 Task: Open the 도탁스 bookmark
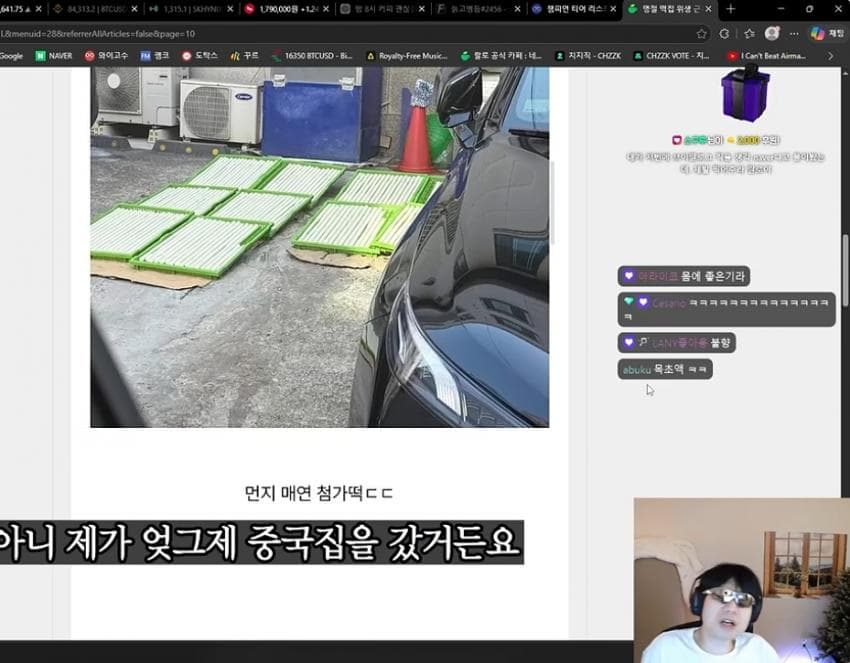pos(199,56)
